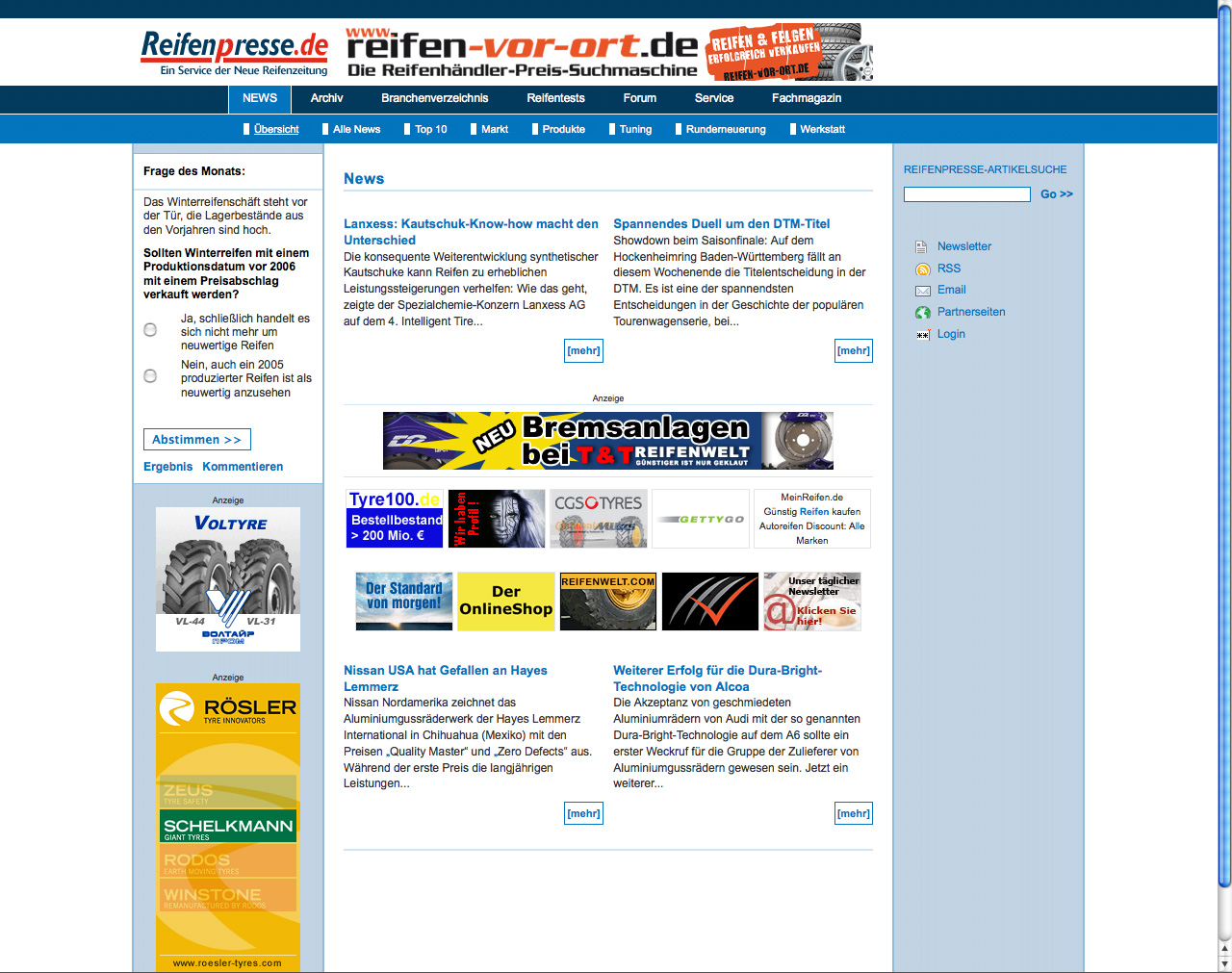
Task: Open the NEWS main tab
Action: tap(260, 99)
